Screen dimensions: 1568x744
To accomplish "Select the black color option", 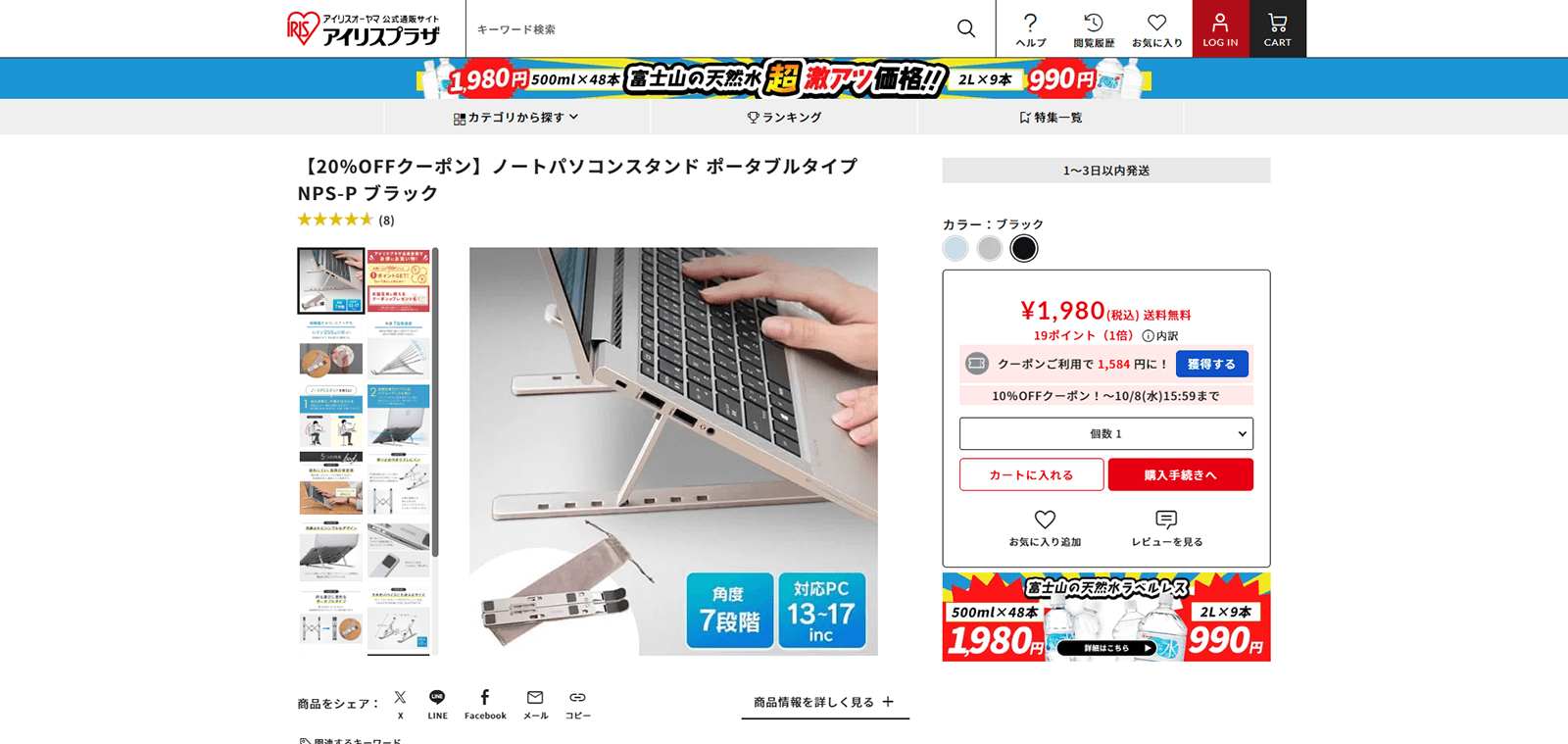I will coord(1024,248).
